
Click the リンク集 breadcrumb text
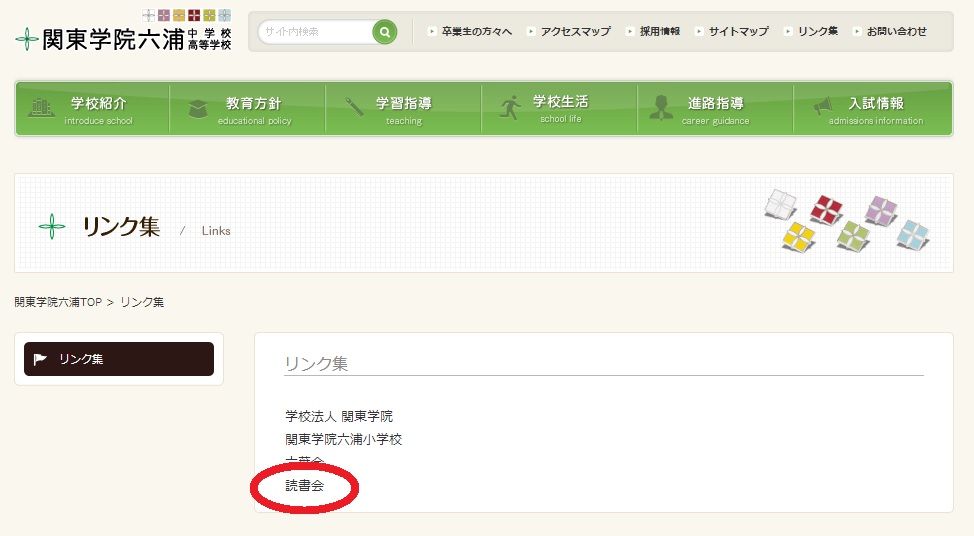(x=142, y=302)
